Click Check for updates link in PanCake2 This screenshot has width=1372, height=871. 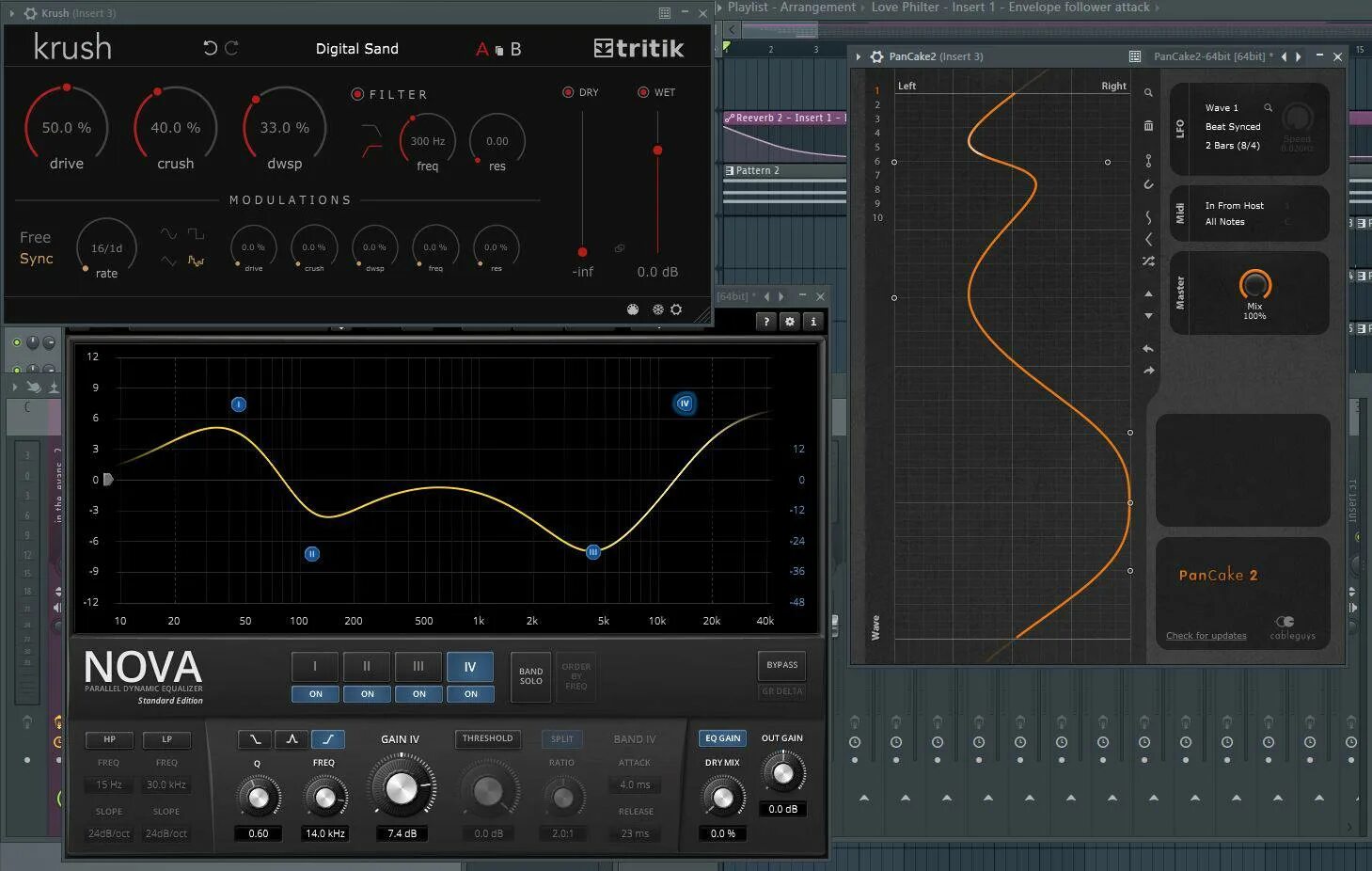[x=1206, y=636]
